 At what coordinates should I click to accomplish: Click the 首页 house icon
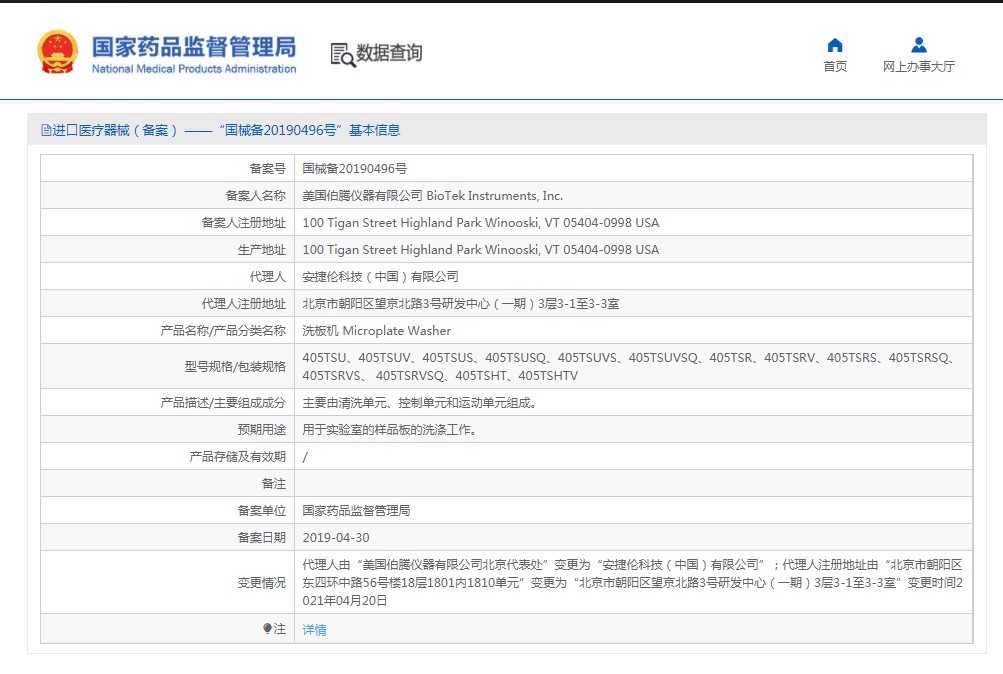tap(835, 45)
